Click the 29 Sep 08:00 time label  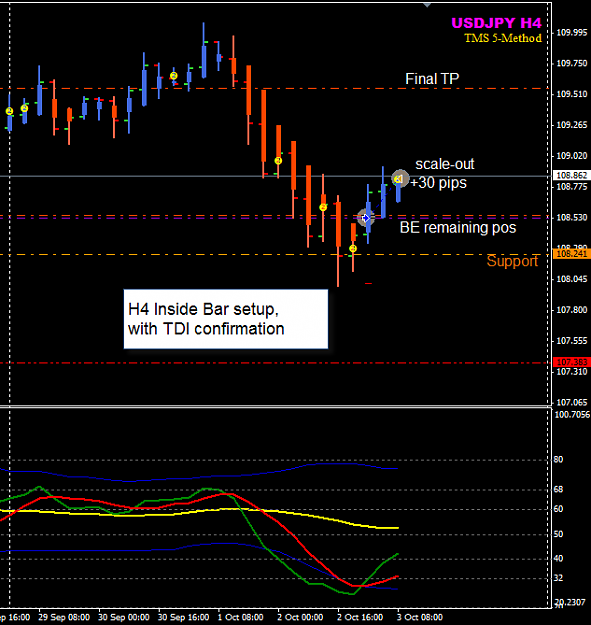tap(64, 617)
